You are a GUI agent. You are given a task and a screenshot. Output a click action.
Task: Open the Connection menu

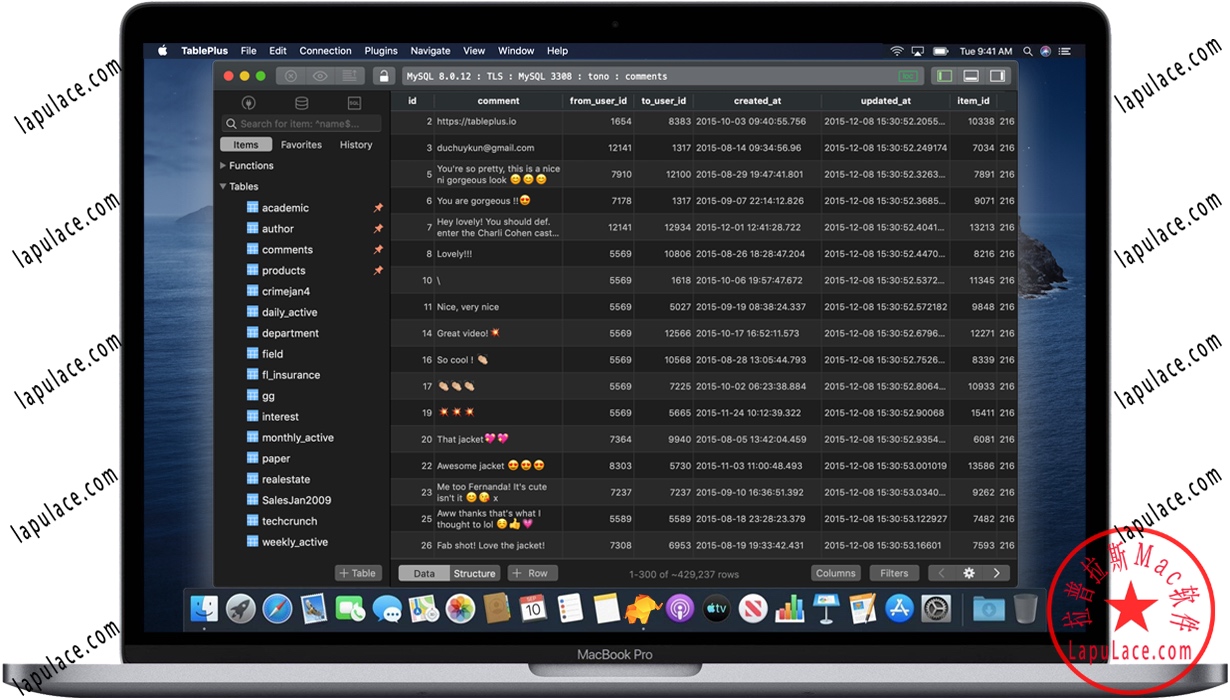[325, 50]
